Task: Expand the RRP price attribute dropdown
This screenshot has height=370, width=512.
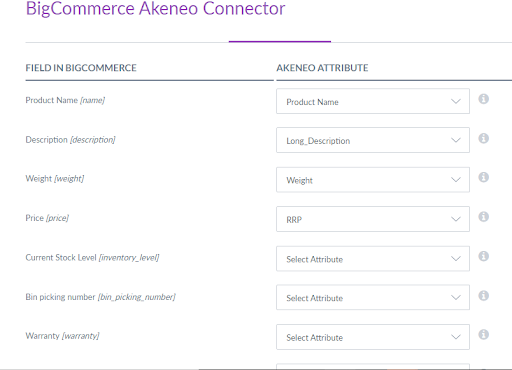Action: tap(373, 219)
